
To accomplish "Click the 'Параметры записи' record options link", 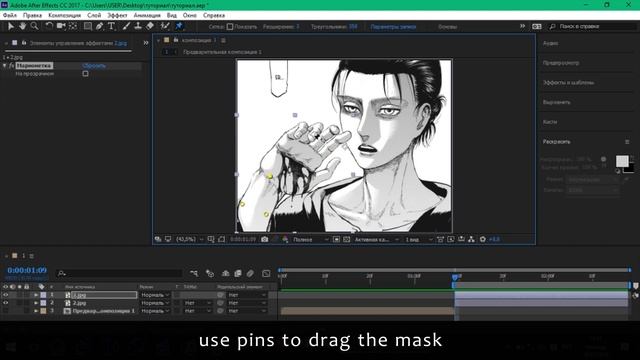I will click(393, 27).
